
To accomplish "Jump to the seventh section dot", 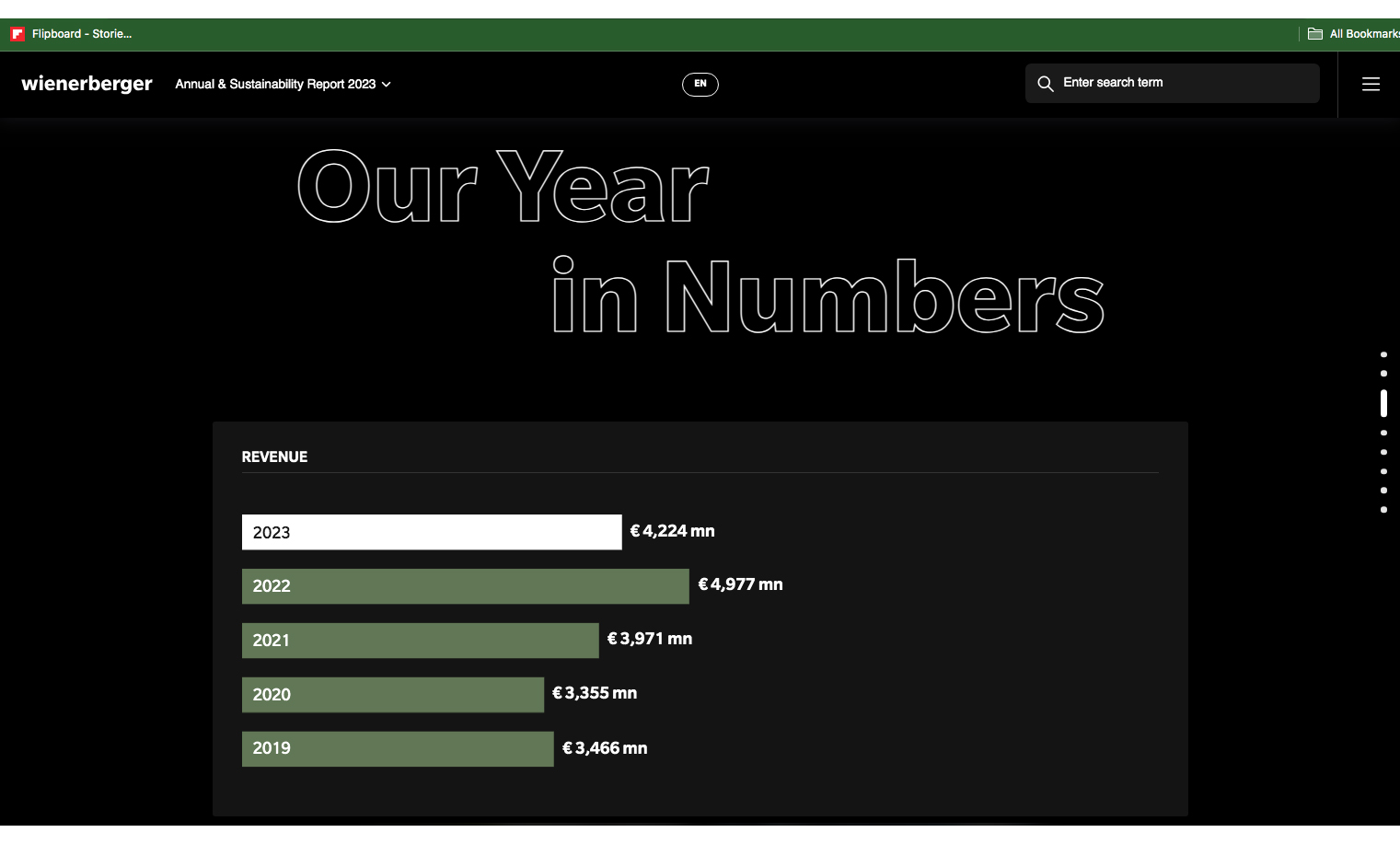I will 1383,491.
